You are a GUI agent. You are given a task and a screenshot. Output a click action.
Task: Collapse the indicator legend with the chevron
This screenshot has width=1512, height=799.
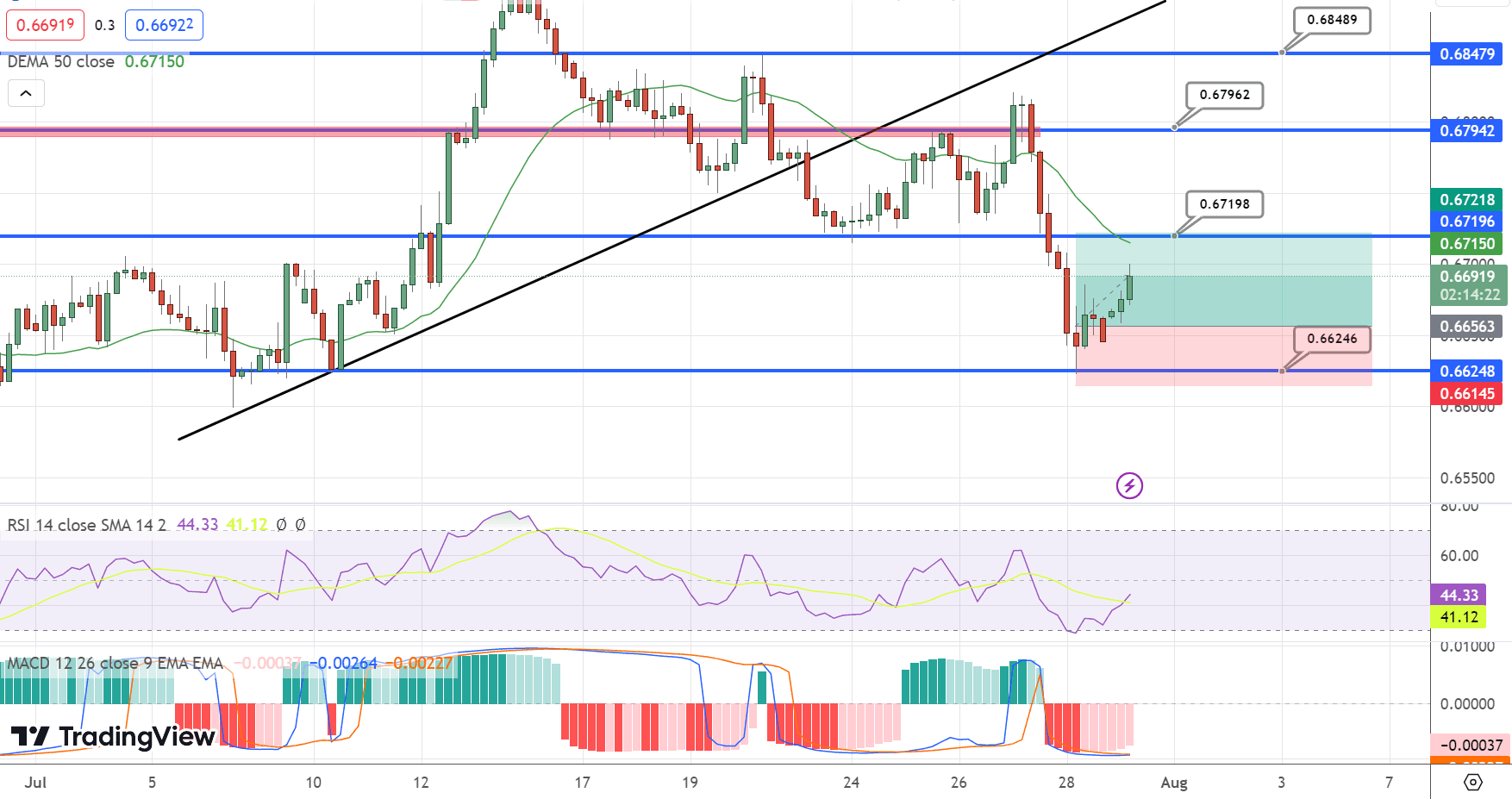pos(26,93)
